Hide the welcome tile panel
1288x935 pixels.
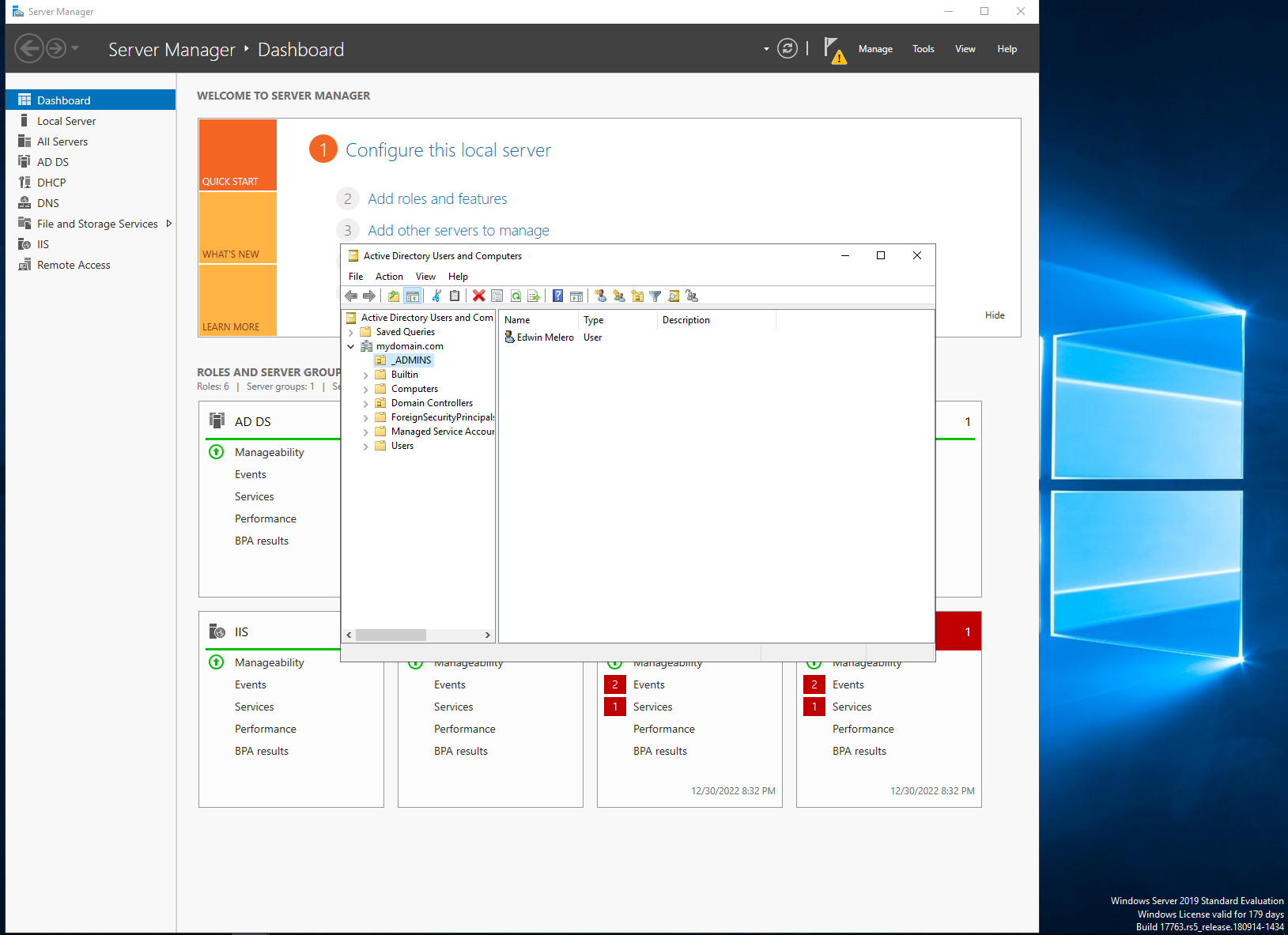pos(994,315)
